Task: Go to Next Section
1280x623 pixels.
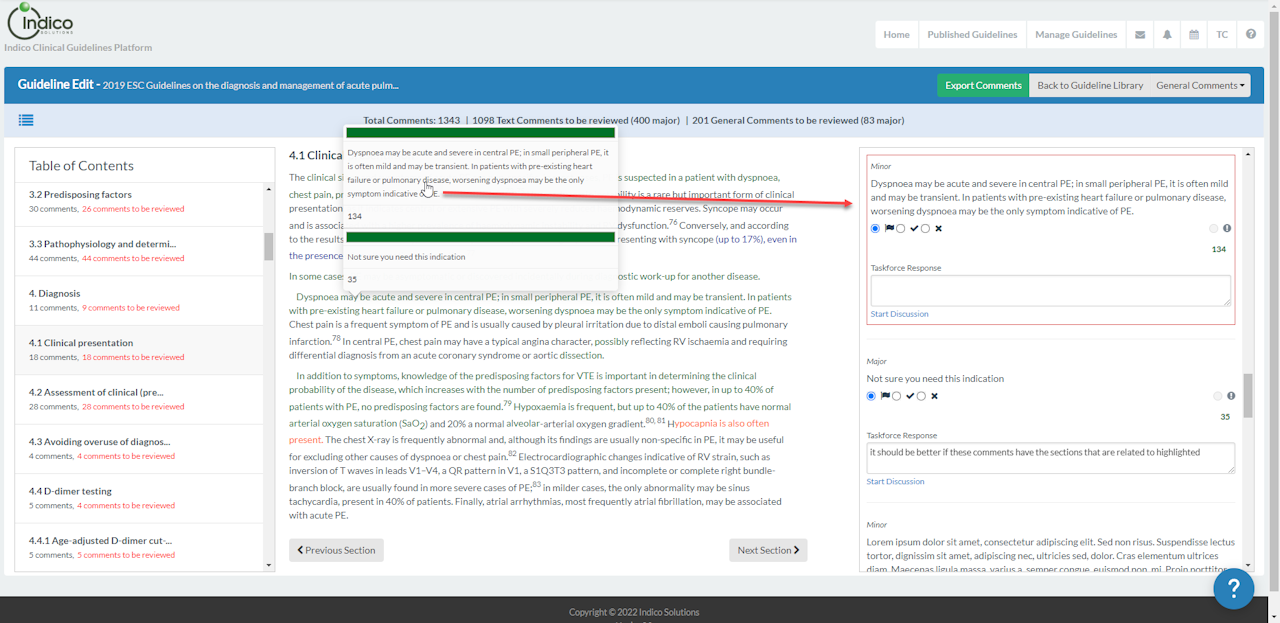Action: tap(768, 550)
